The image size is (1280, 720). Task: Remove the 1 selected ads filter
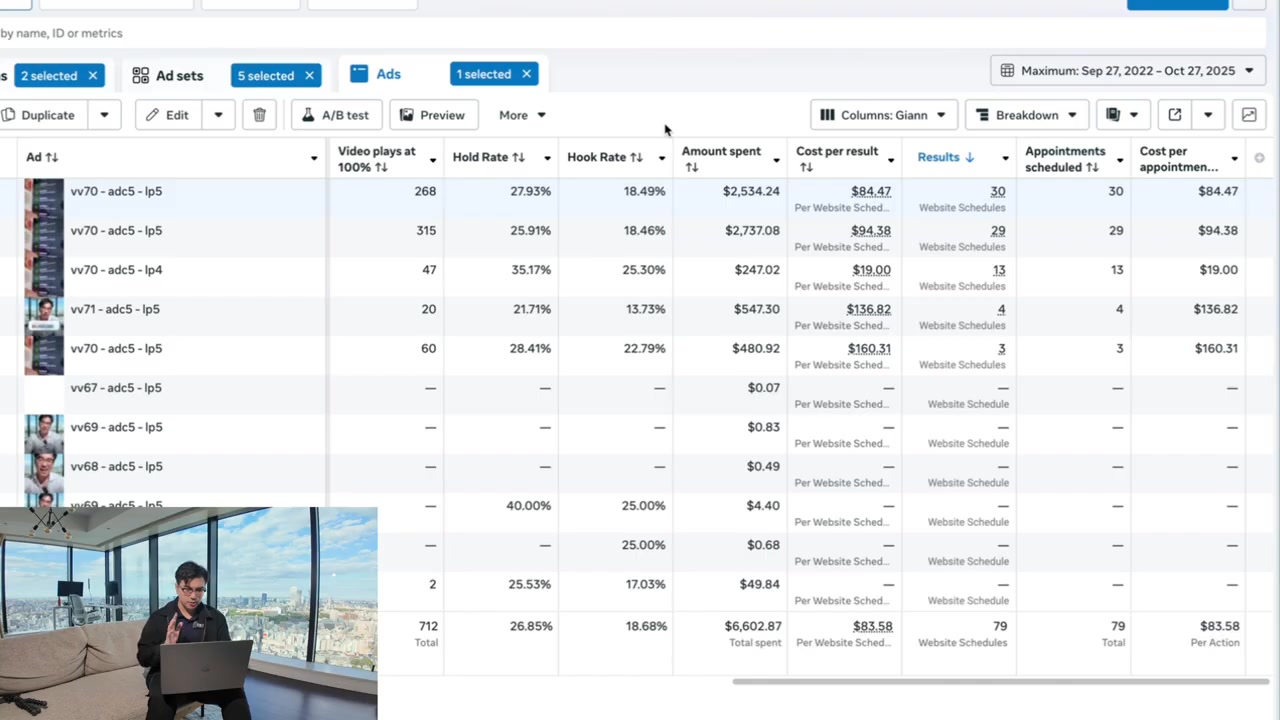(x=526, y=74)
